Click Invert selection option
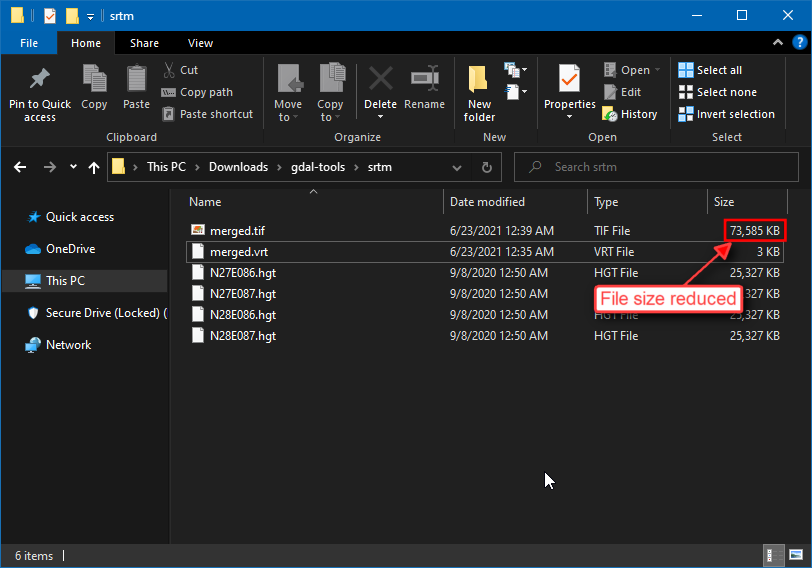The width and height of the screenshot is (812, 568). click(726, 114)
